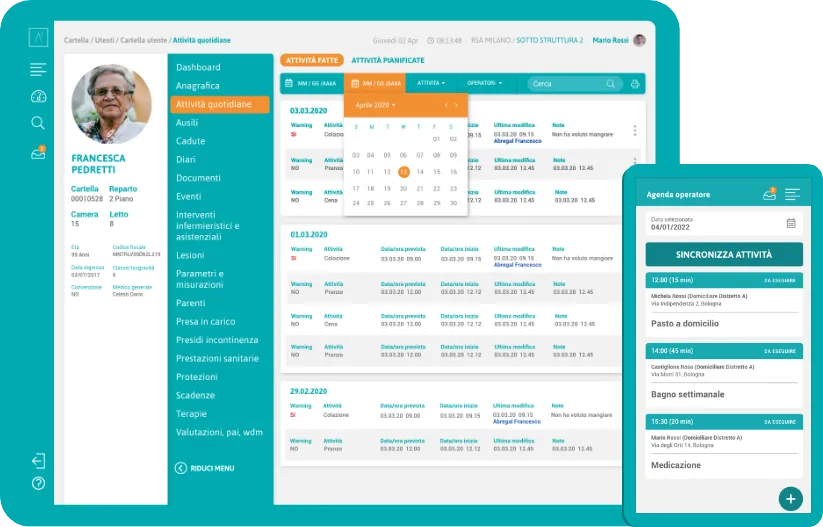Open three-dot menu for 03.03.2020 Colazione row

click(635, 130)
